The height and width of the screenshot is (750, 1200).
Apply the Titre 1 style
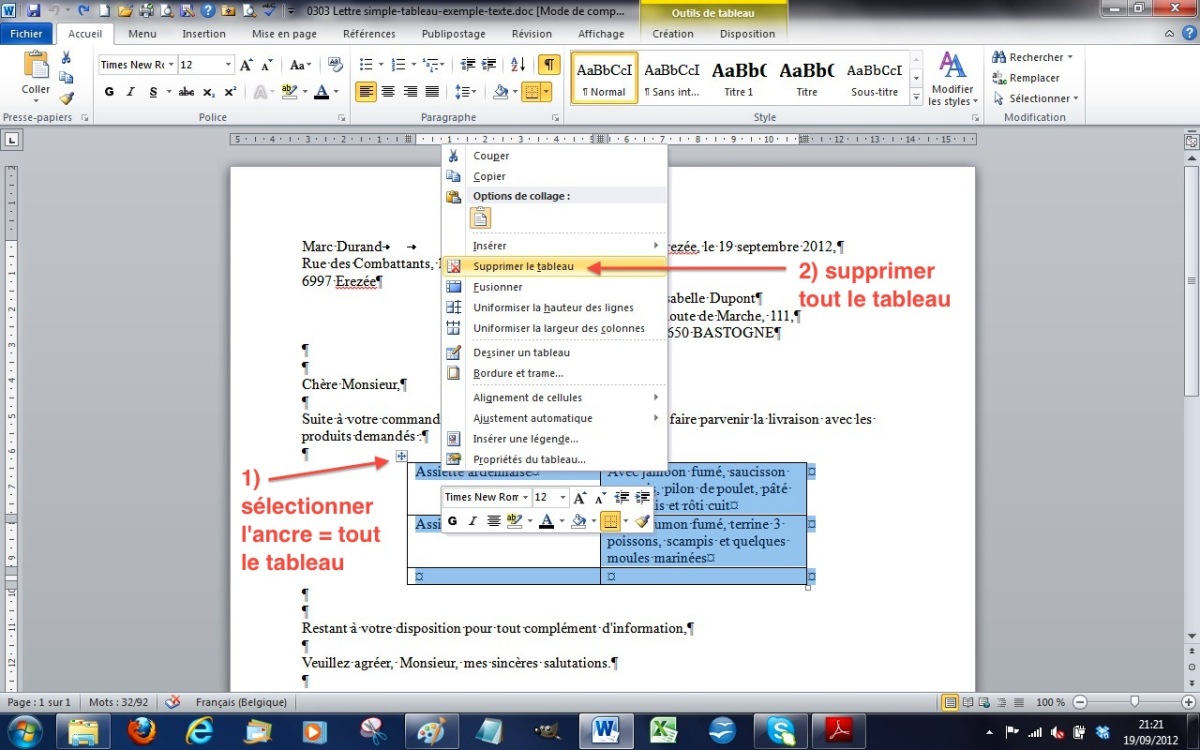click(x=739, y=79)
